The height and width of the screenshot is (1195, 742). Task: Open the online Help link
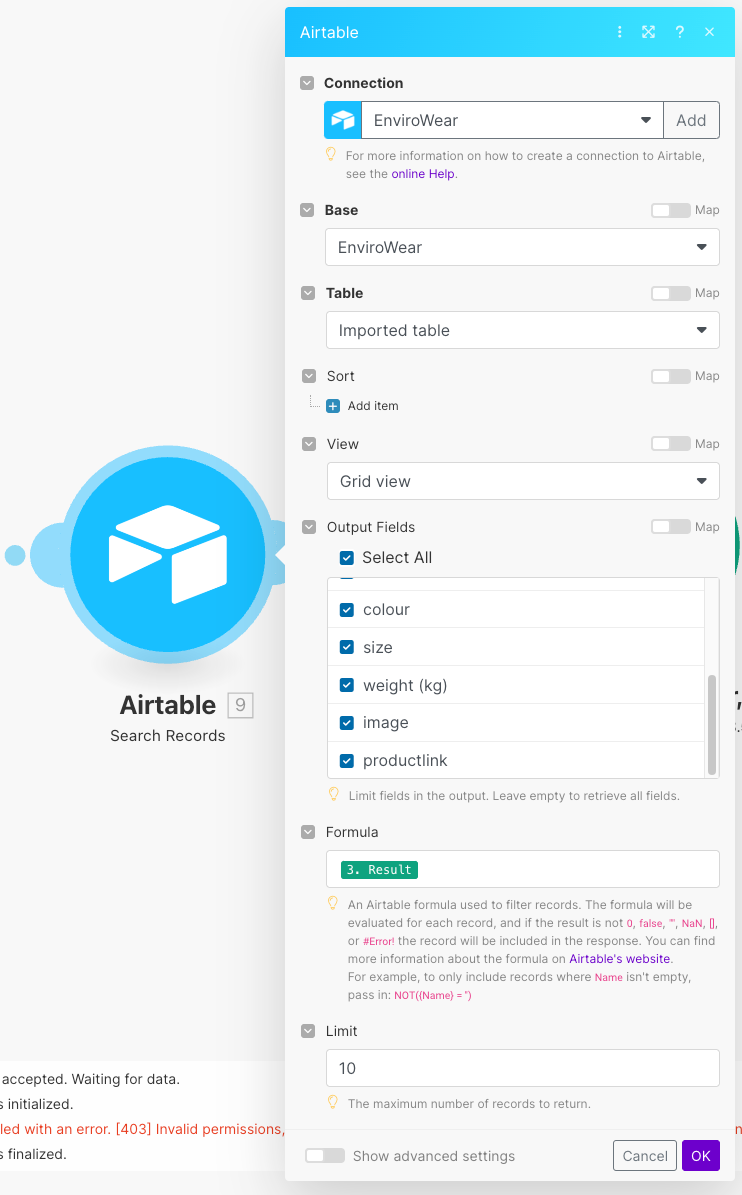coord(423,174)
